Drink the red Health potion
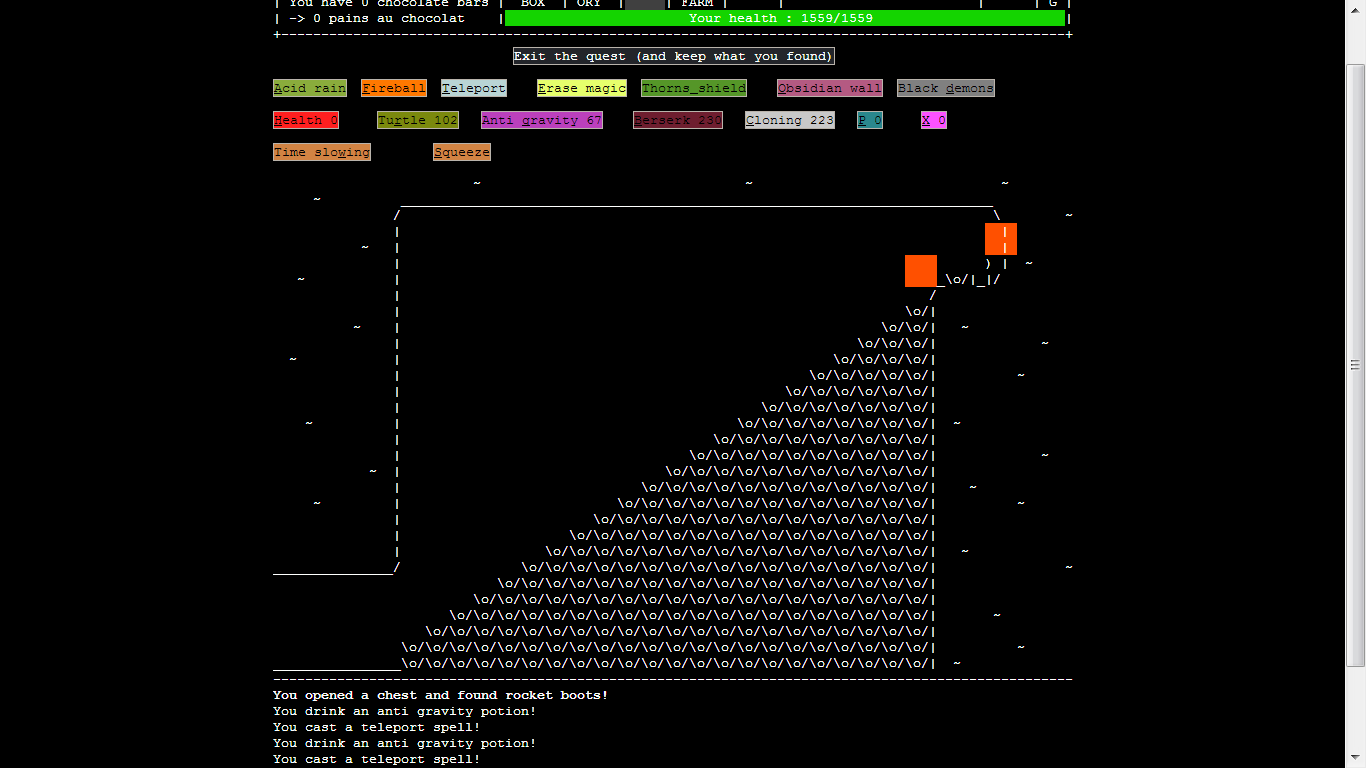 (x=306, y=120)
